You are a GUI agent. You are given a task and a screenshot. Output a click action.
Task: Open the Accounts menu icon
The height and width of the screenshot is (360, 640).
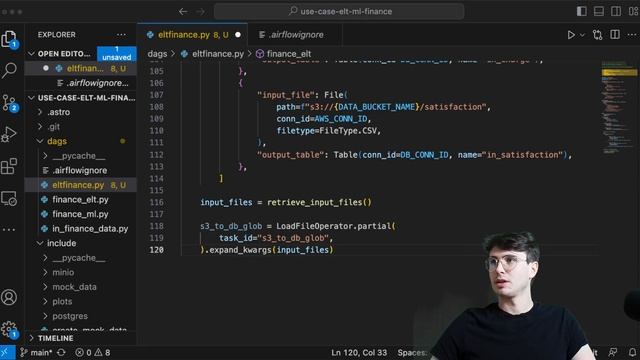[9, 297]
